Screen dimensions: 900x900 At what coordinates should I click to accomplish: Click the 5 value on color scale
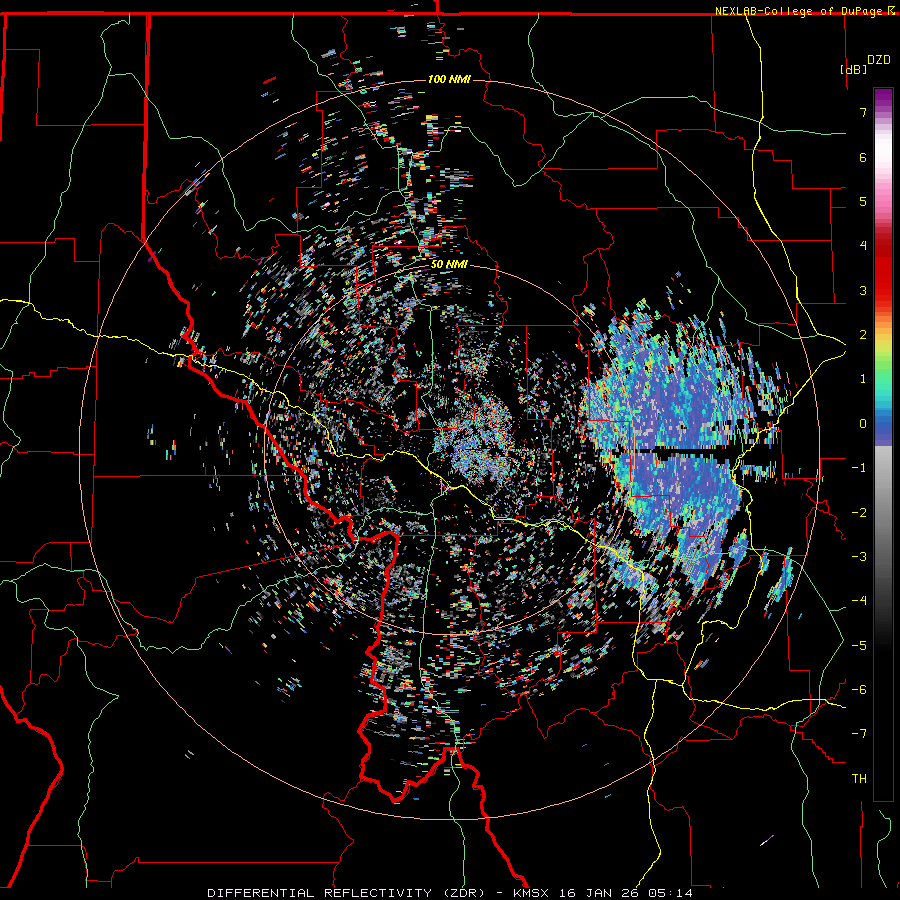pos(863,201)
